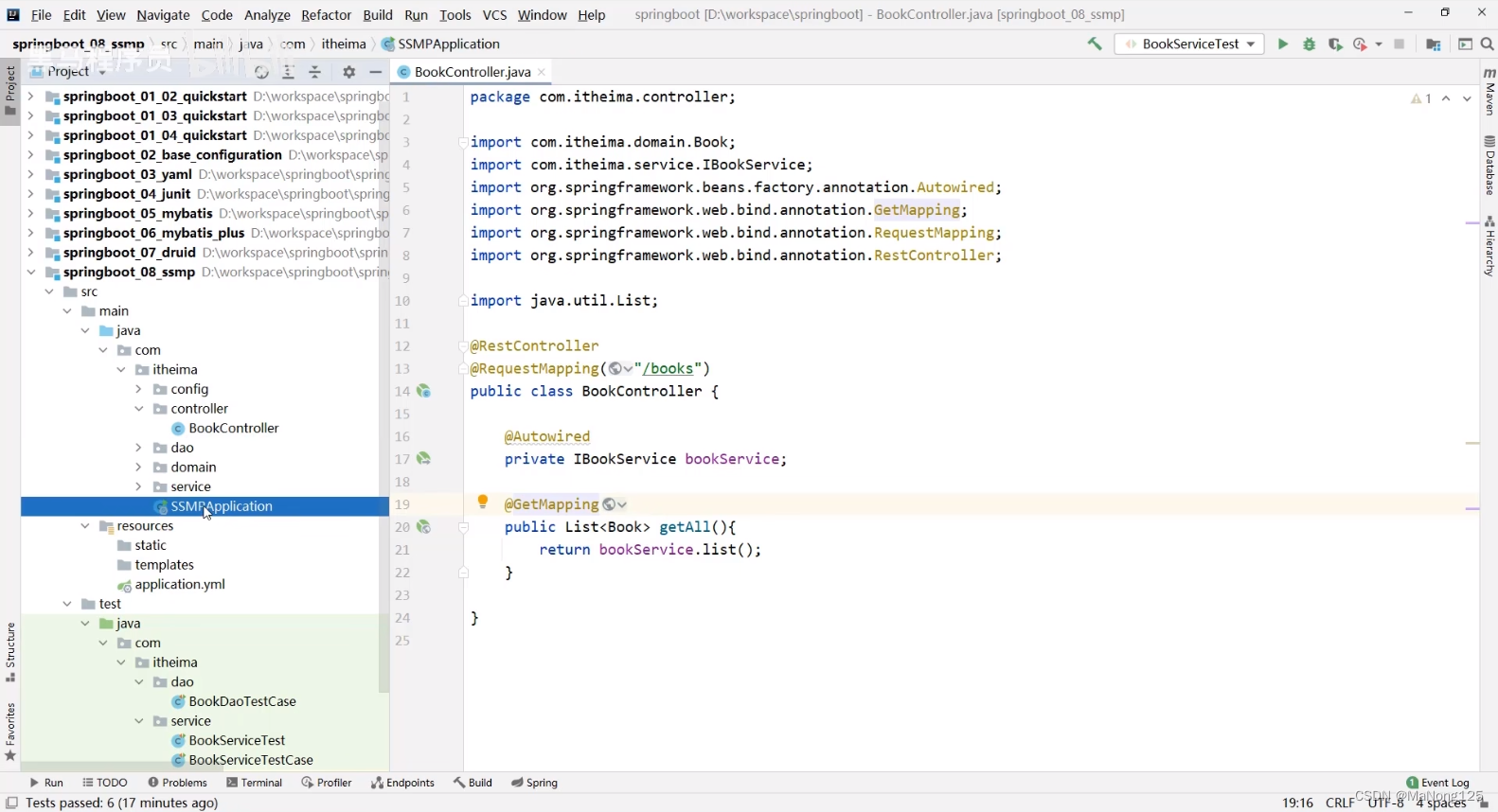The height and width of the screenshot is (812, 1498).
Task: Start debugging with the bug icon
Action: click(x=1310, y=44)
